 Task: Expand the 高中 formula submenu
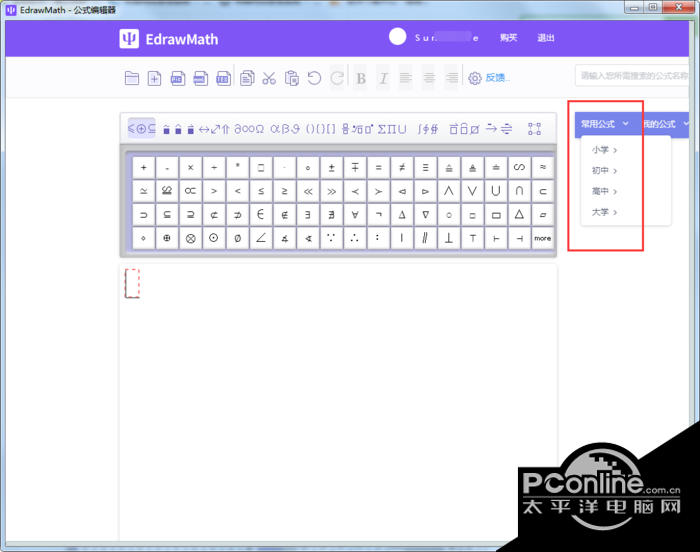tap(604, 191)
